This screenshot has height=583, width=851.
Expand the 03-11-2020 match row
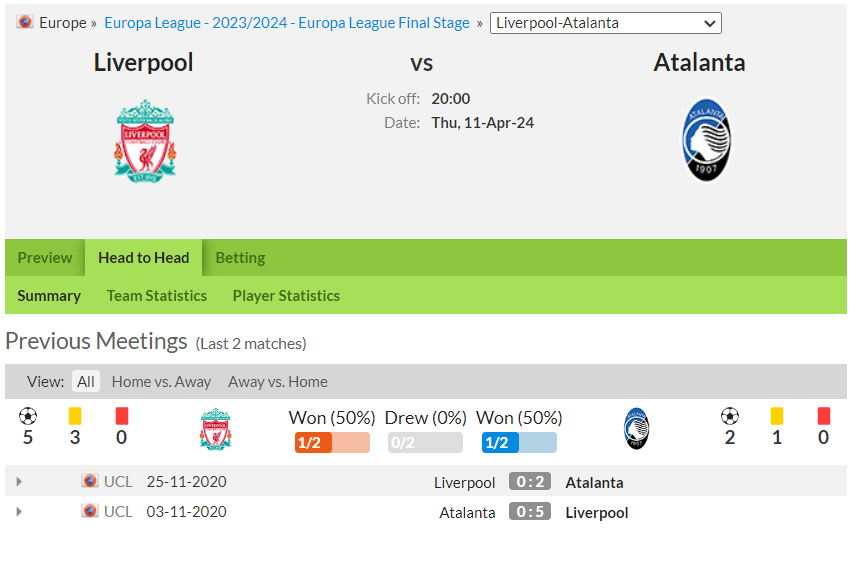[x=19, y=511]
